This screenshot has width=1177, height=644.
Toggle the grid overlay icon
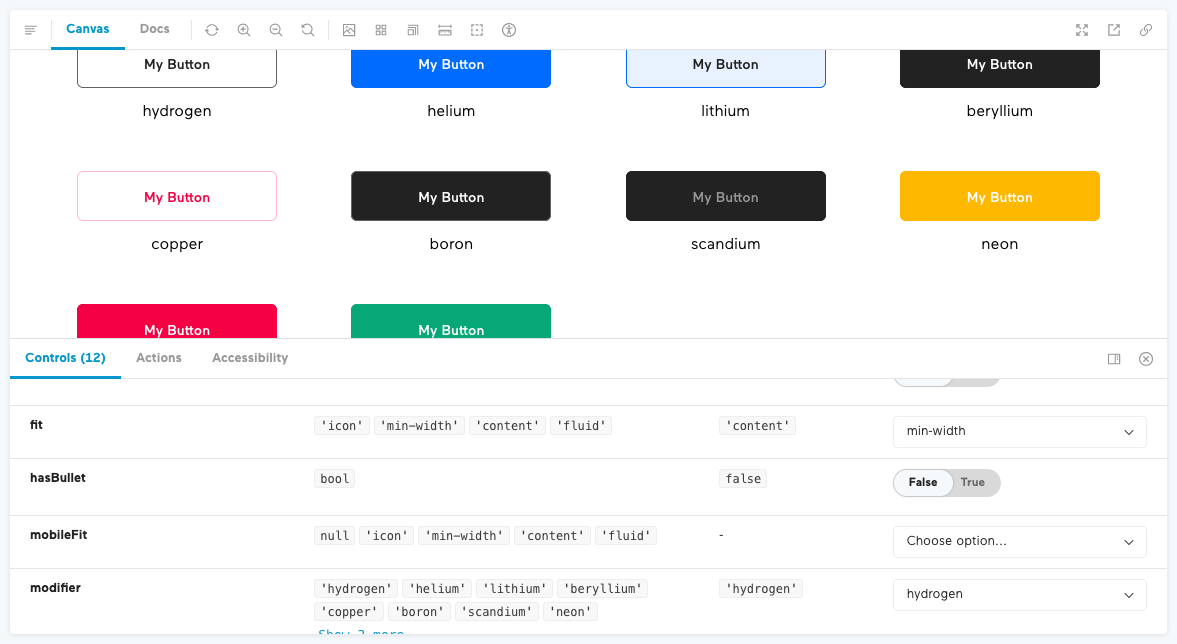381,30
